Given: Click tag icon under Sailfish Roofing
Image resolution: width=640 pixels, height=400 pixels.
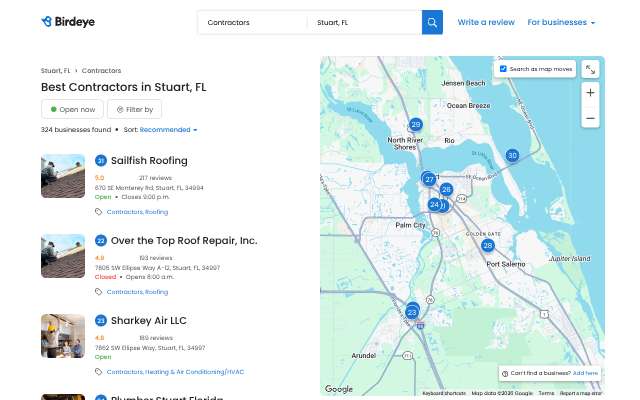Looking at the screenshot, I should coord(98,212).
